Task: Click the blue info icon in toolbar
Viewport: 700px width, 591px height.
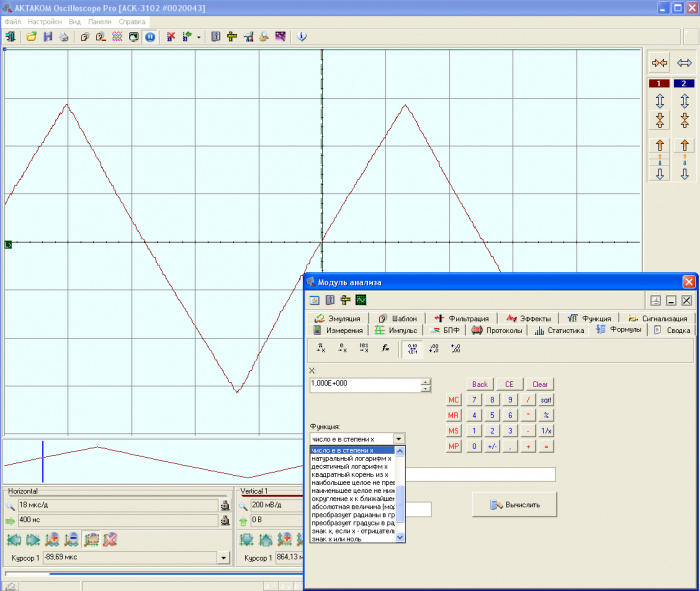Action: 302,37
